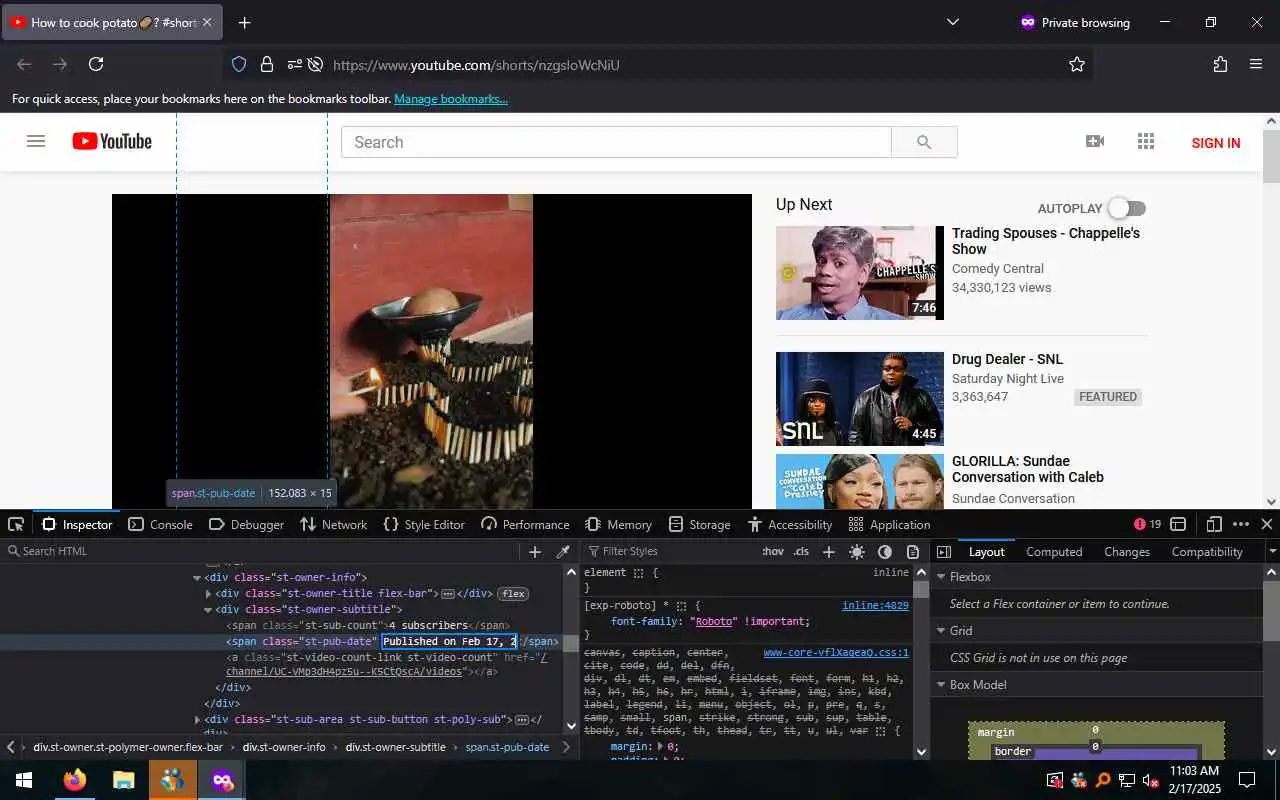Show tracking protection shield info
Screen dimensions: 1280x800
click(x=239, y=64)
